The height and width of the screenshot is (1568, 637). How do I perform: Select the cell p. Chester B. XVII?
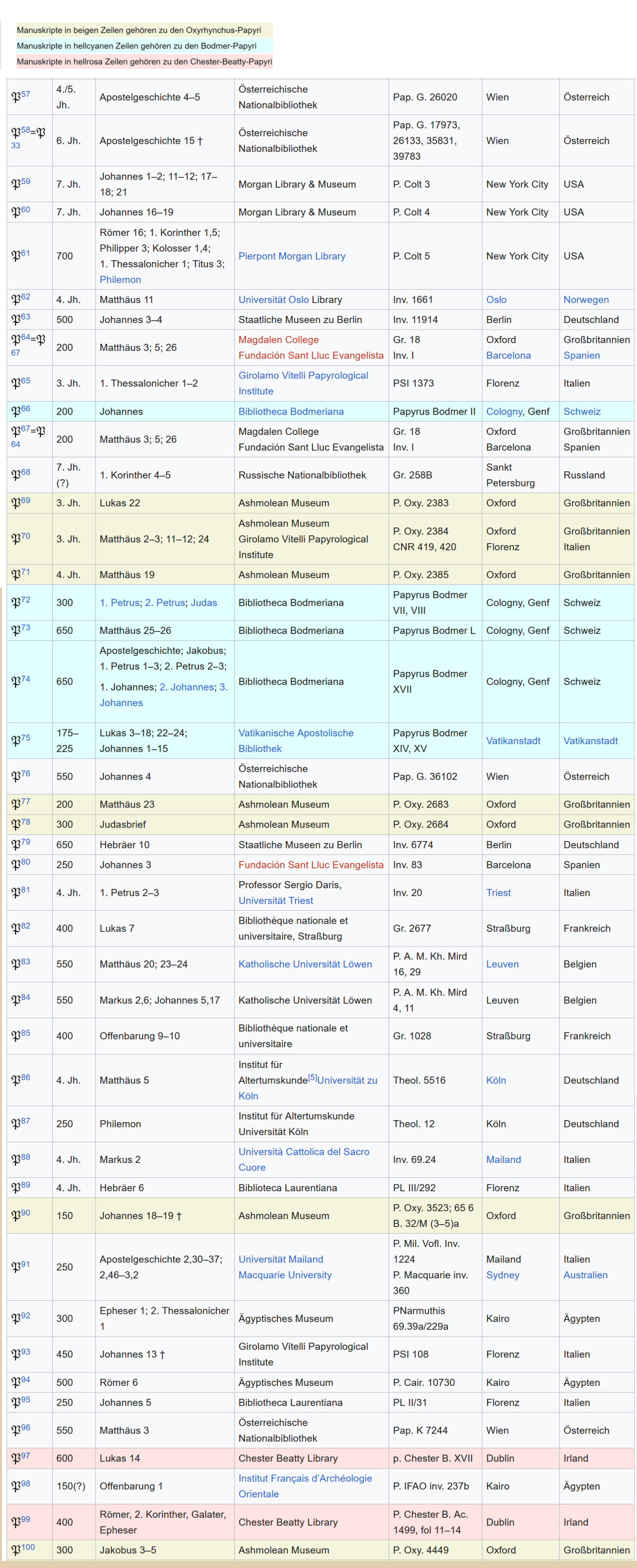tap(432, 1459)
